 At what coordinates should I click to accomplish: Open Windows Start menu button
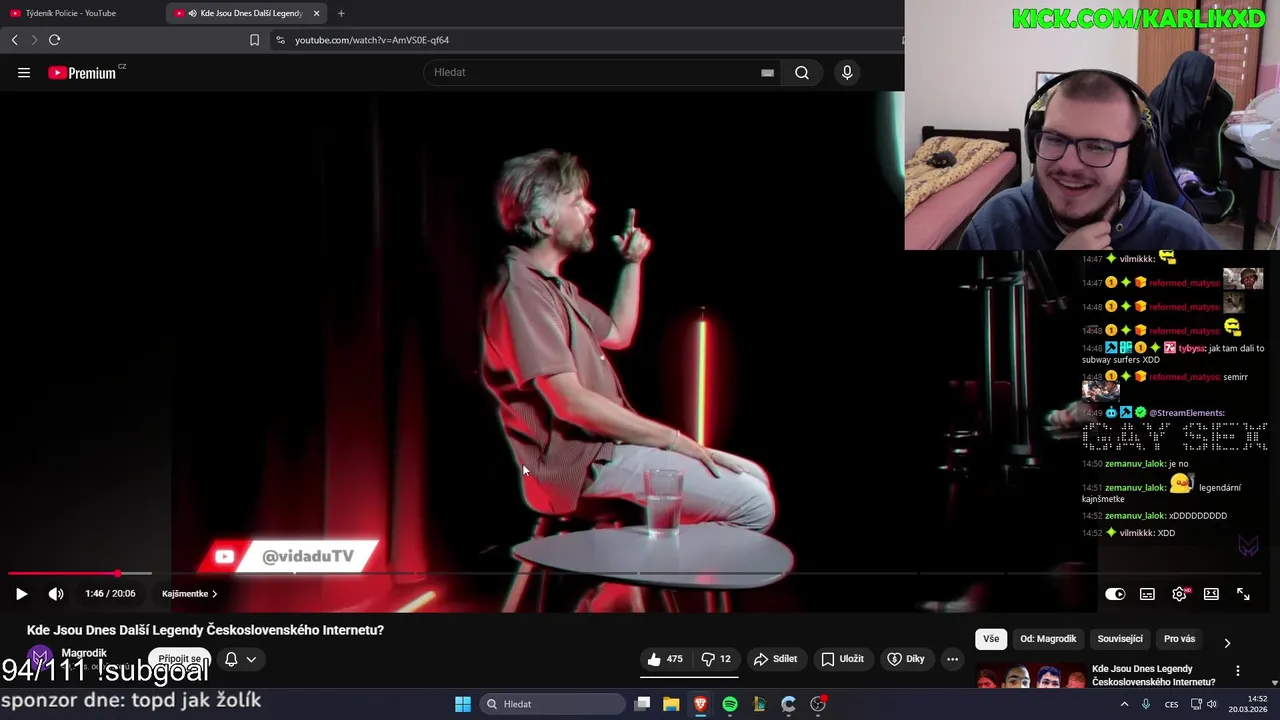pos(463,704)
